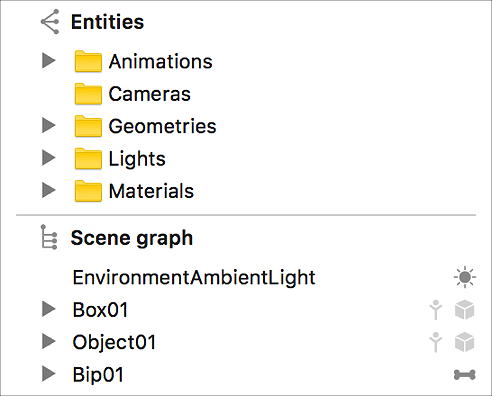
Task: Click the cube geometry icon on Object01
Action: 464,342
